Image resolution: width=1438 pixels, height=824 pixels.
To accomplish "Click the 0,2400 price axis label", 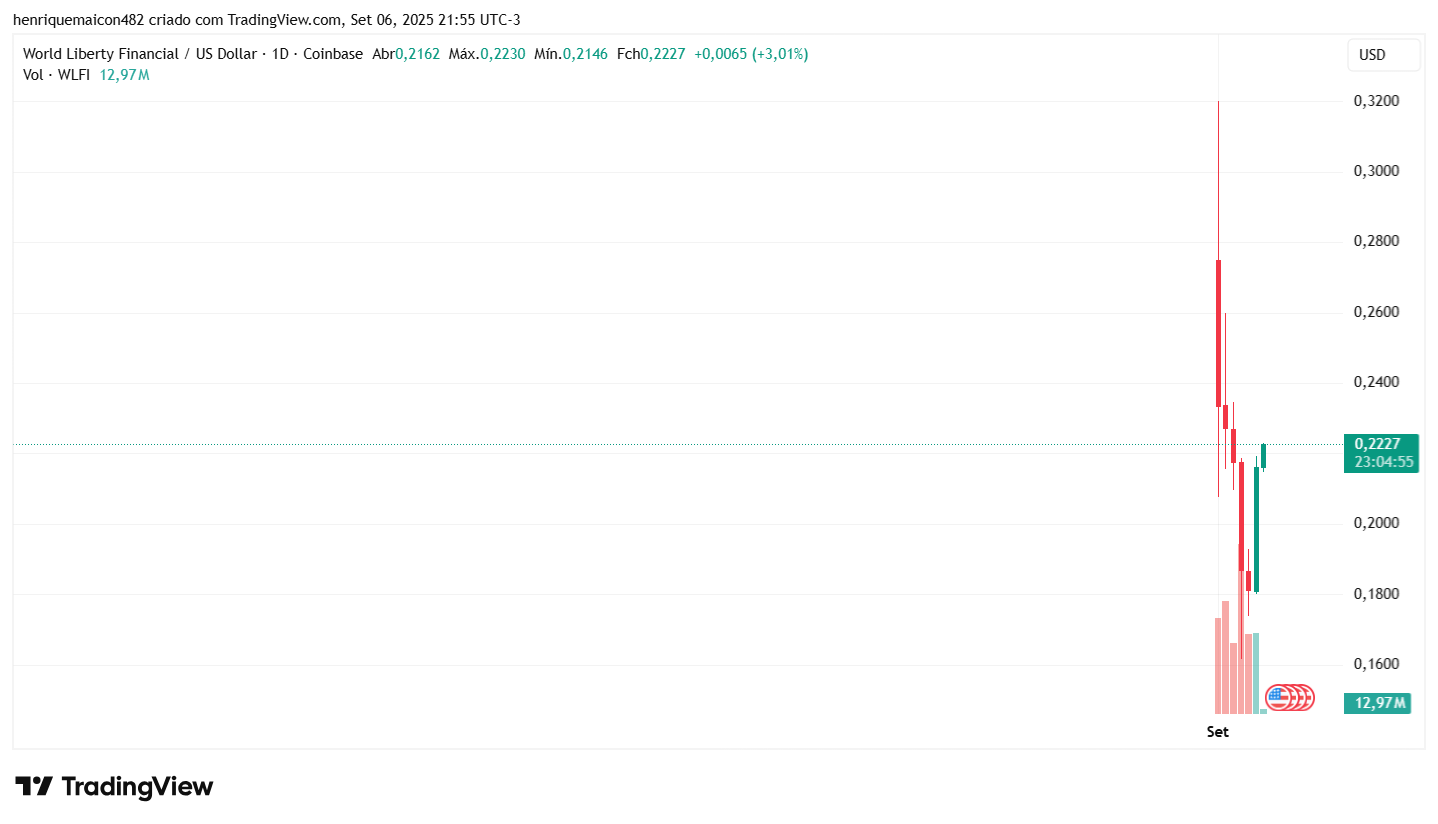I will (x=1377, y=382).
